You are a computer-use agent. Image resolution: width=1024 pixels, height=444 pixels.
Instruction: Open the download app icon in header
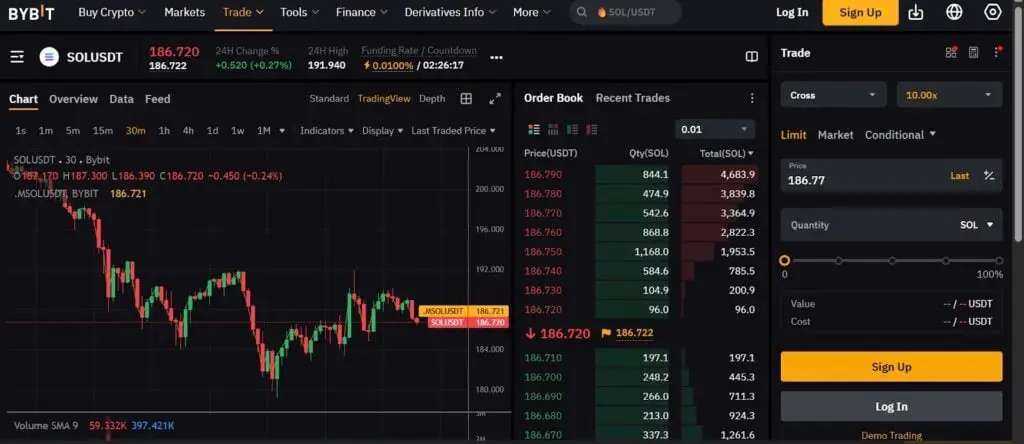tap(916, 12)
